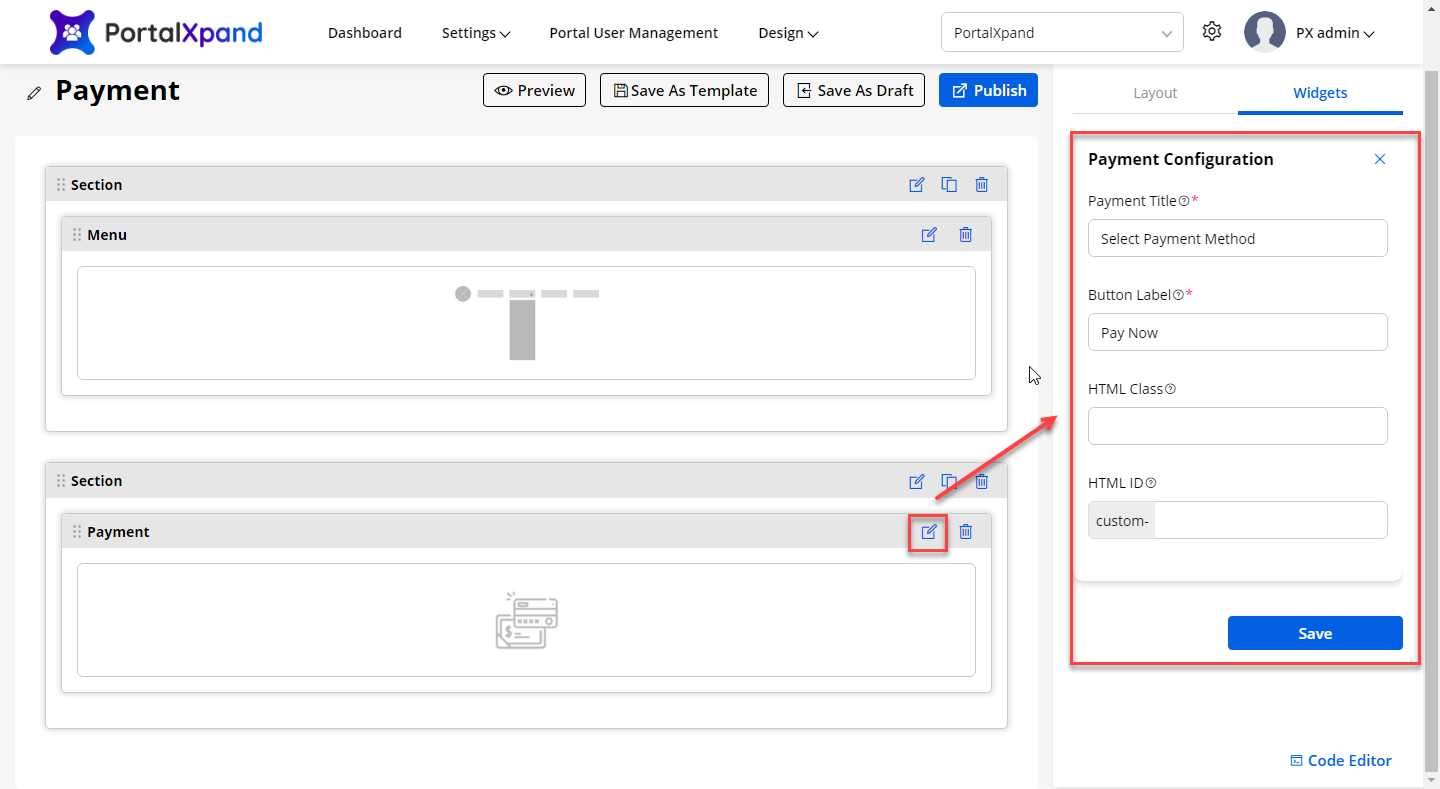Click the edit icon on Payment widget
This screenshot has height=789, width=1440.
point(929,532)
